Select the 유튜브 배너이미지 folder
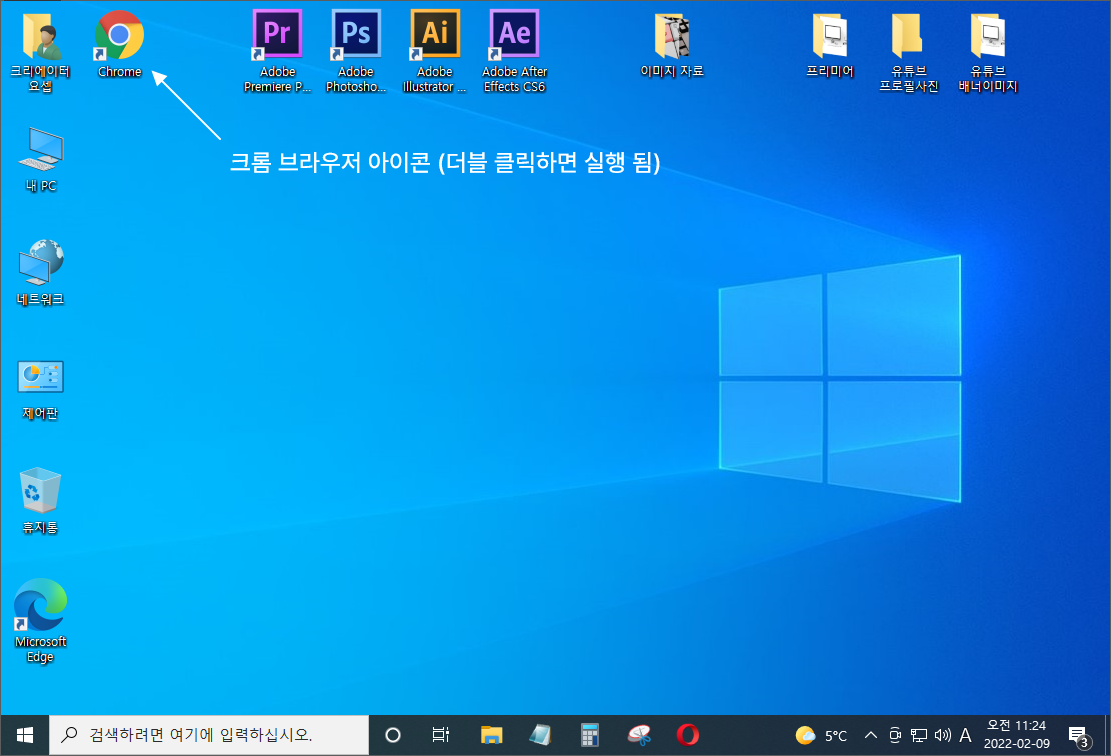The height and width of the screenshot is (756, 1111). [988, 52]
